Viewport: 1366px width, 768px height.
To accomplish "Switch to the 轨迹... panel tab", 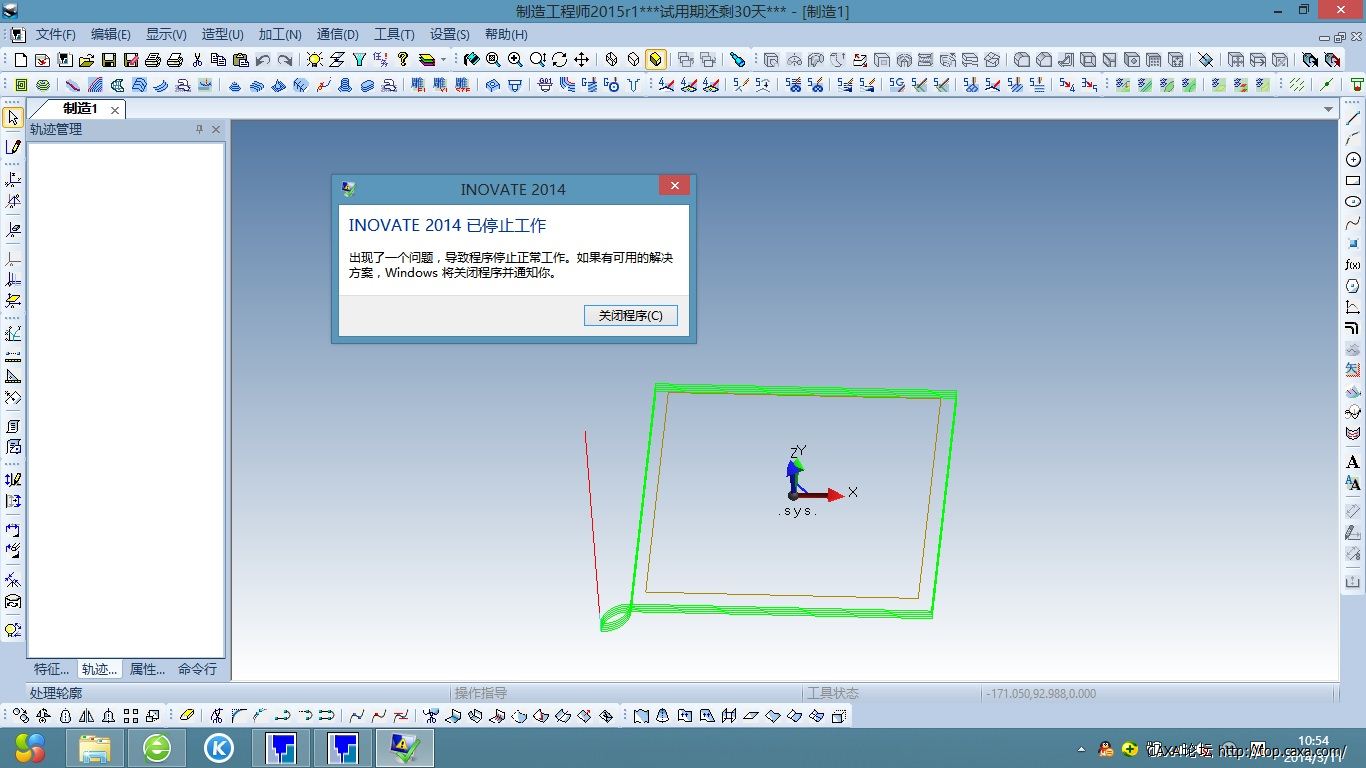I will pos(99,669).
